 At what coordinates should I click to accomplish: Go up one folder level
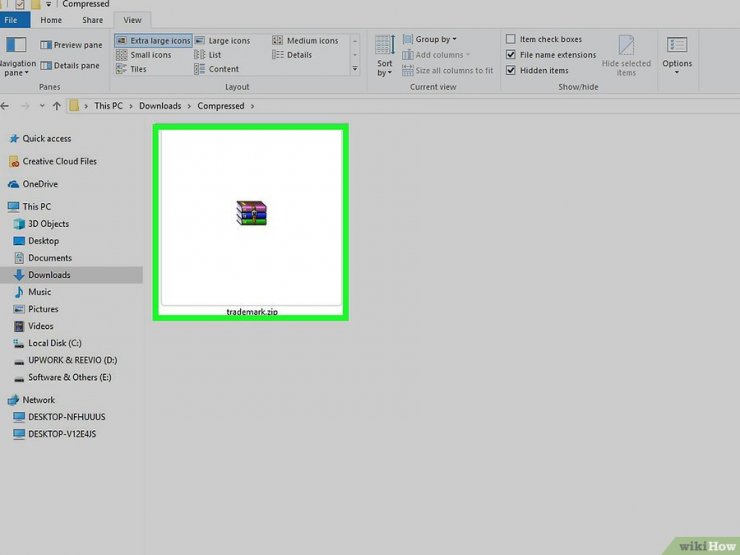pyautogui.click(x=57, y=106)
